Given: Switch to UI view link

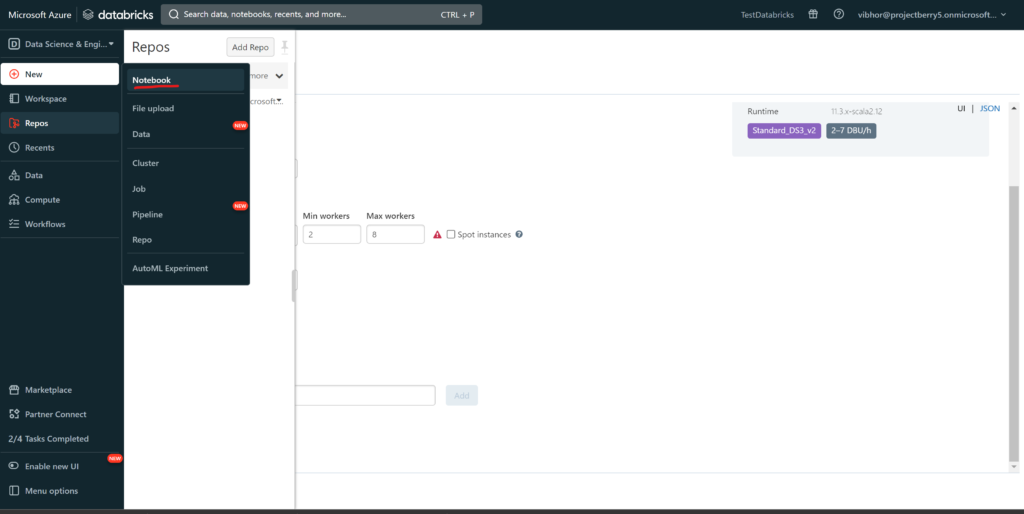Looking at the screenshot, I should 961,108.
